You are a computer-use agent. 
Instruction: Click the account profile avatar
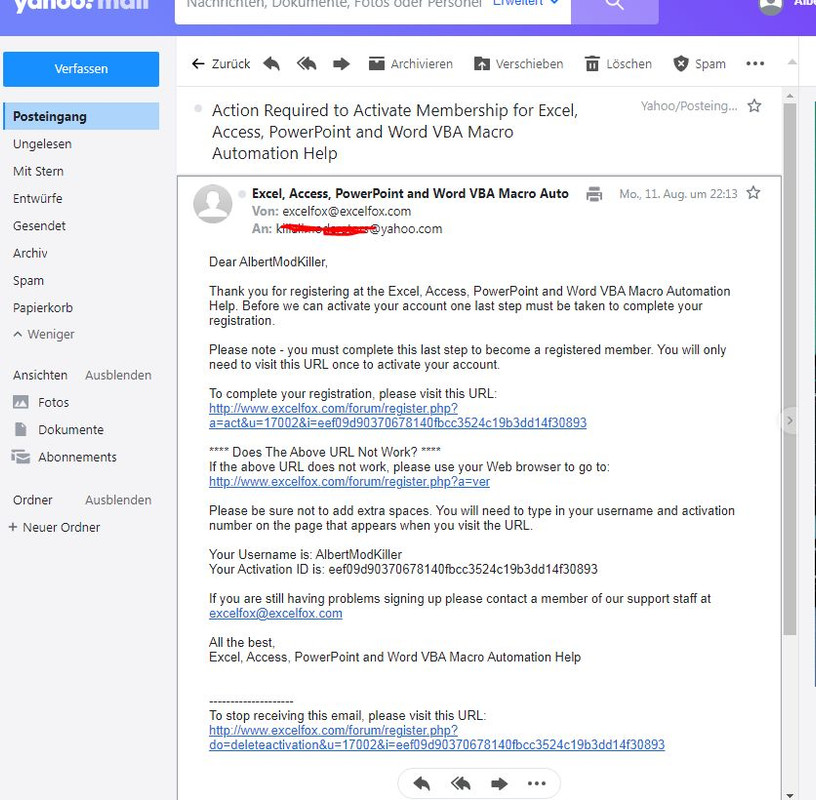tap(771, 5)
